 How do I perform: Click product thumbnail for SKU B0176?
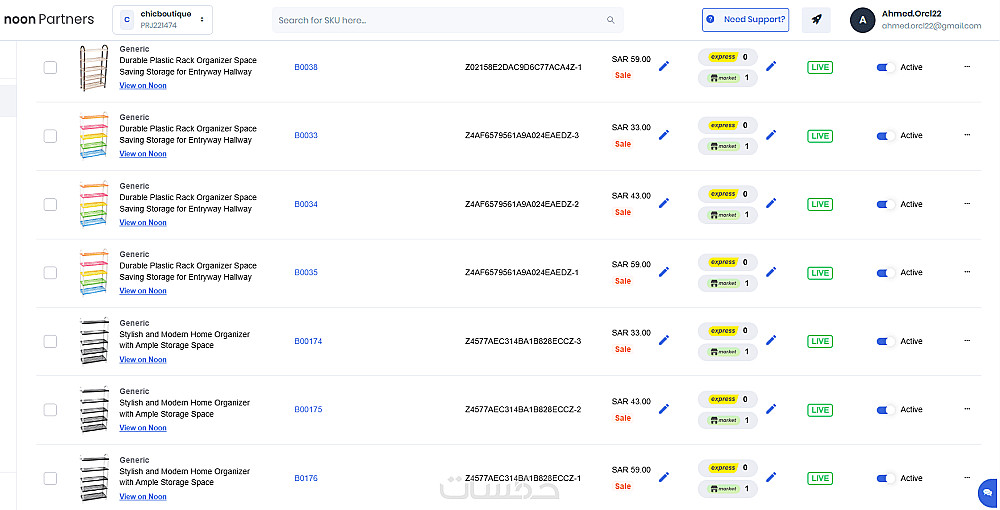[x=93, y=478]
